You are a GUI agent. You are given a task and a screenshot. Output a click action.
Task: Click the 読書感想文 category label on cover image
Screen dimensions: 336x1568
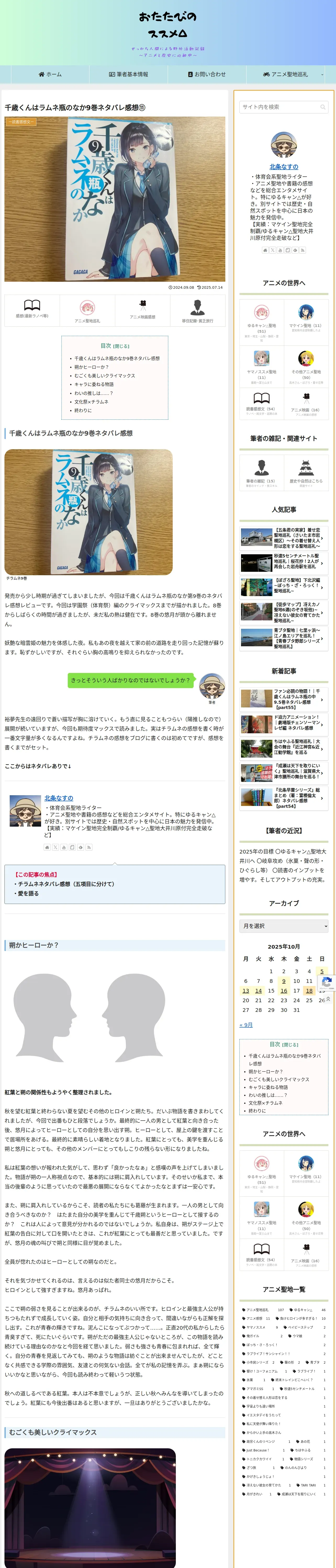(21, 122)
